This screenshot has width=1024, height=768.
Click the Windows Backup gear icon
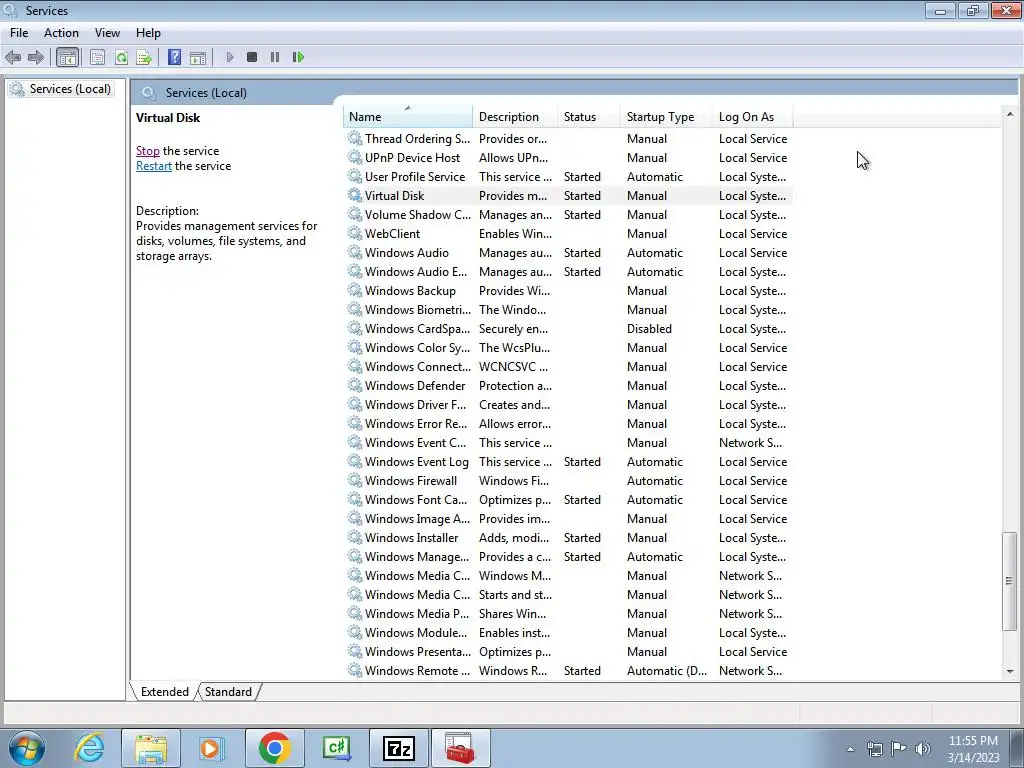[355, 291]
